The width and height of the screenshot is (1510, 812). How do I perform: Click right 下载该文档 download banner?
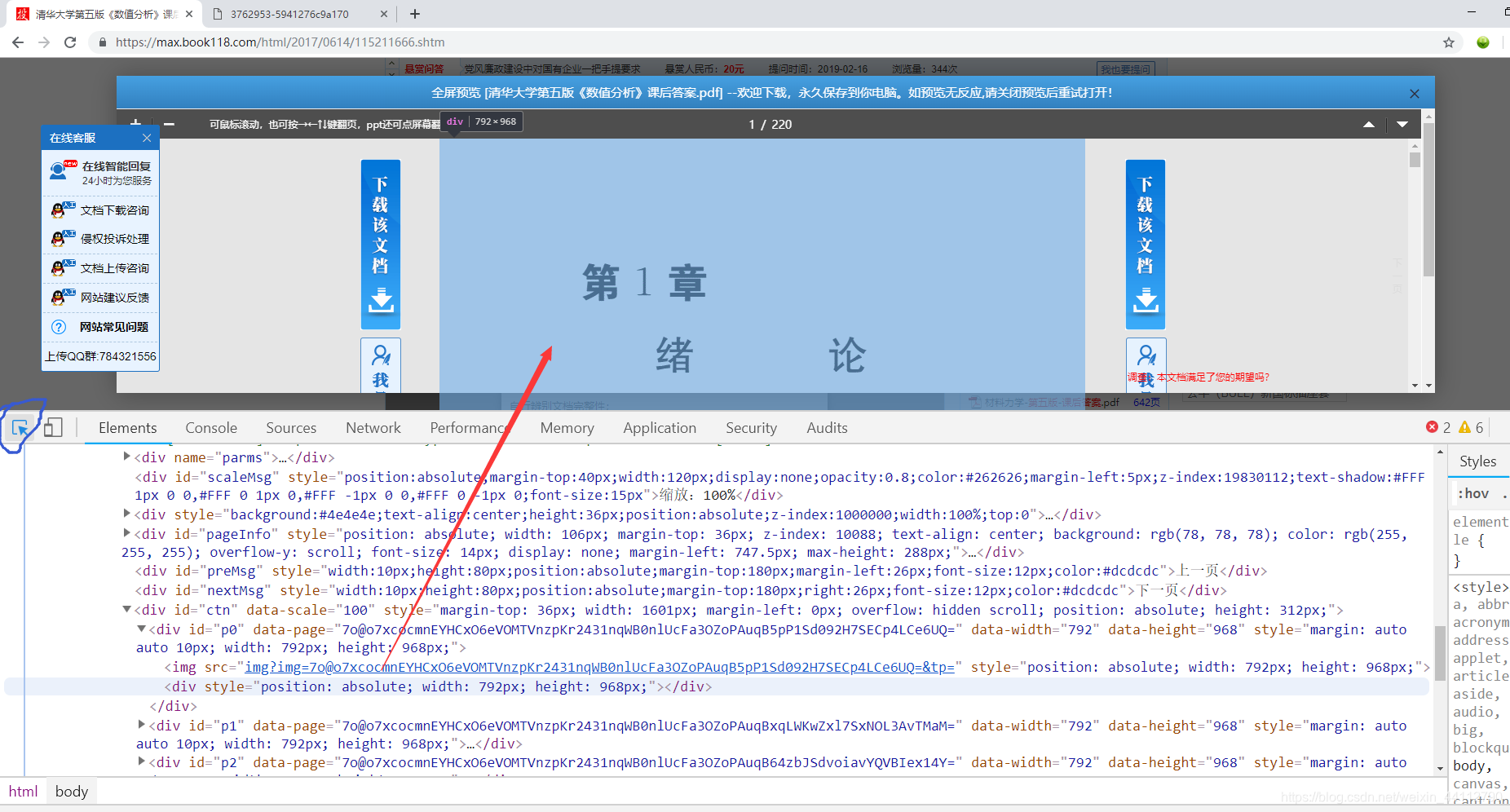(x=1146, y=245)
